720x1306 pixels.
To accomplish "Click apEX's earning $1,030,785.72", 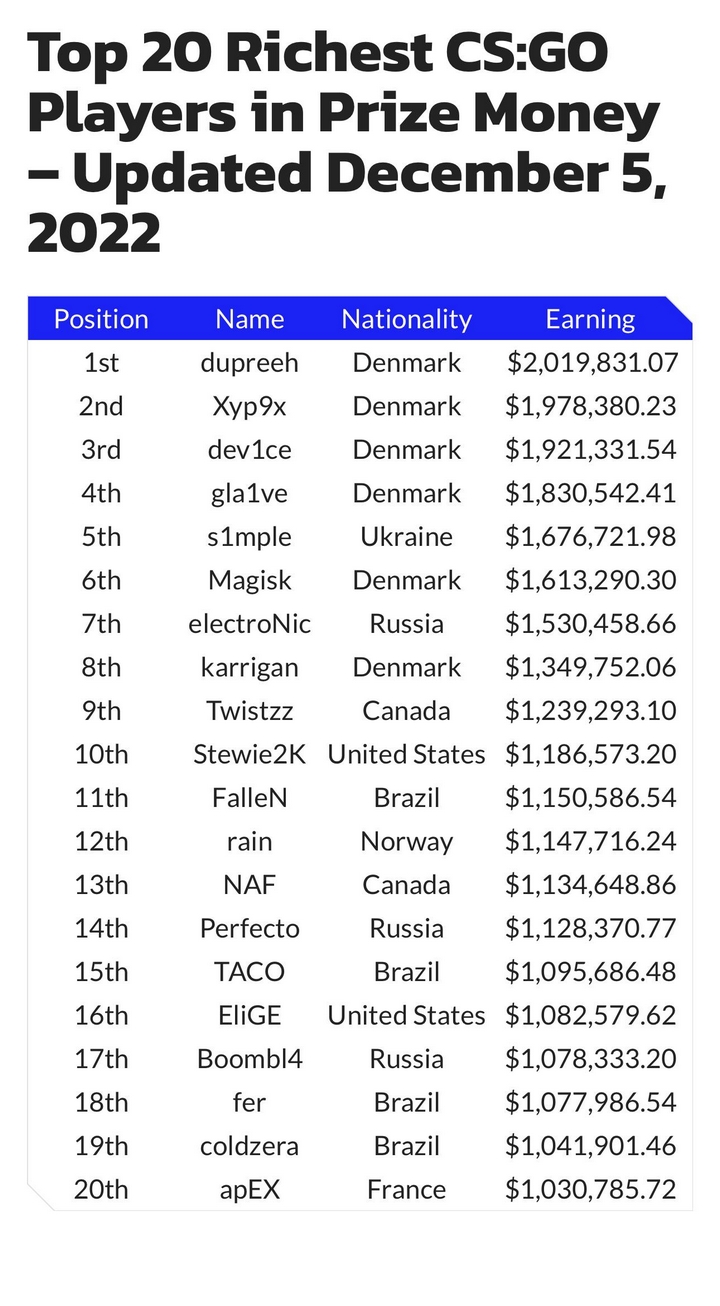I will tap(590, 1189).
